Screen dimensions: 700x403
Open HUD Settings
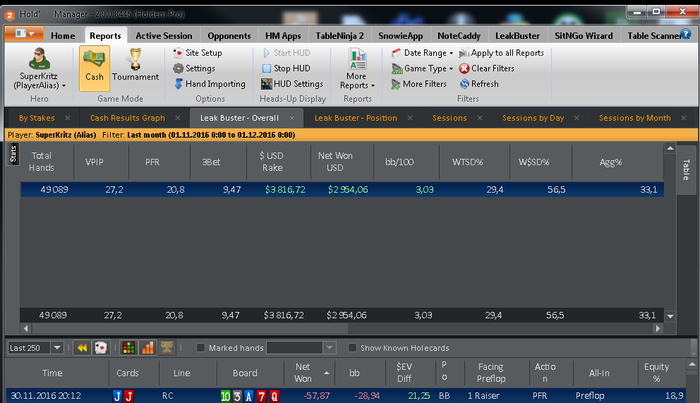[292, 84]
